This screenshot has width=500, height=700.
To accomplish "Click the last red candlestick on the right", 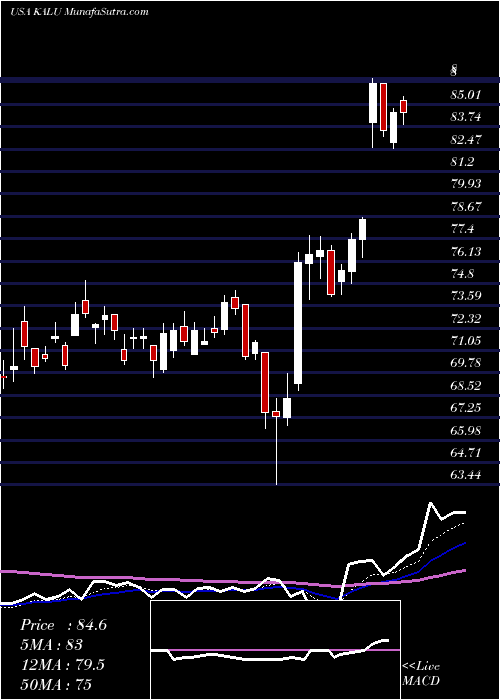I will [x=404, y=106].
